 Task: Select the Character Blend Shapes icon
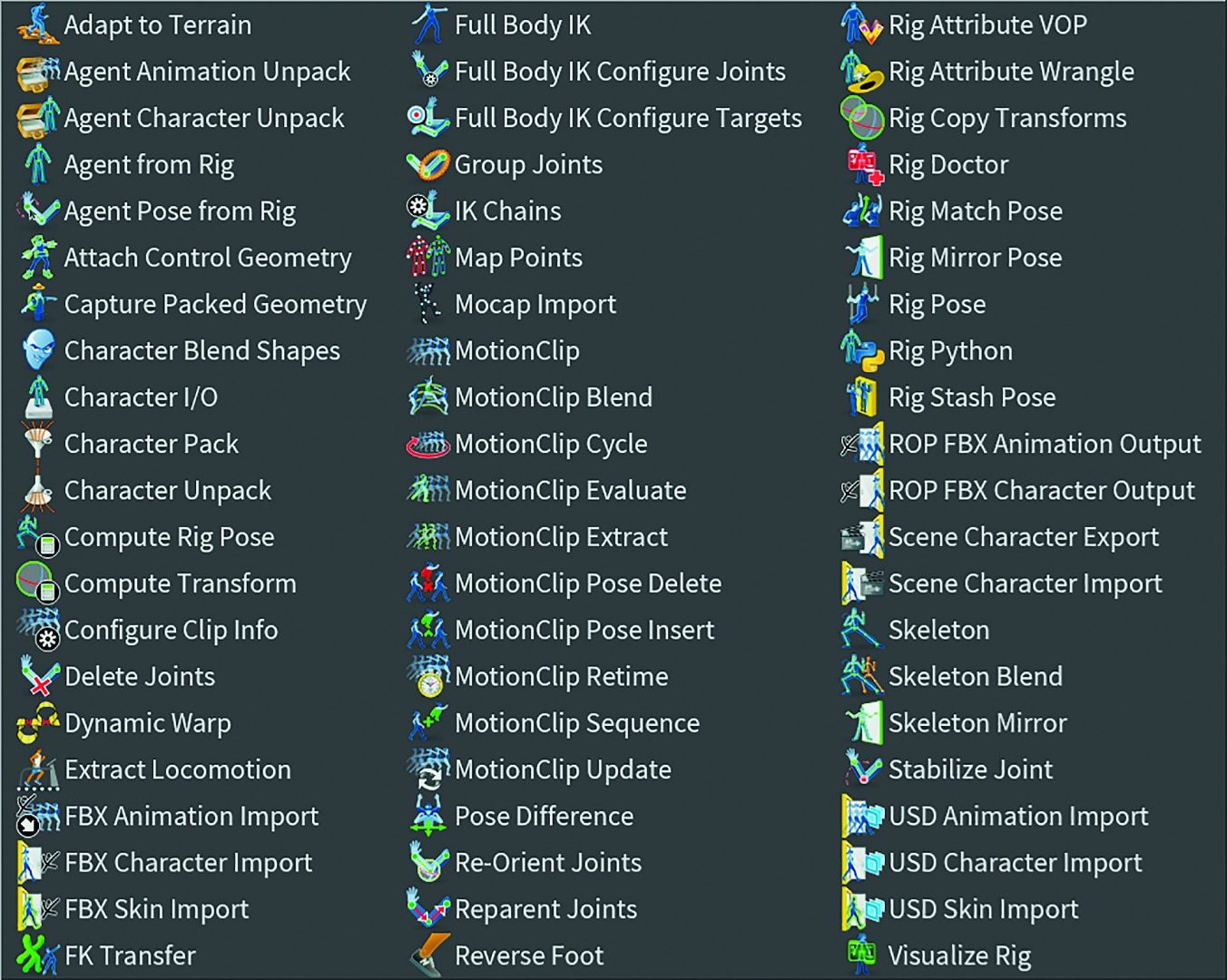(x=36, y=350)
